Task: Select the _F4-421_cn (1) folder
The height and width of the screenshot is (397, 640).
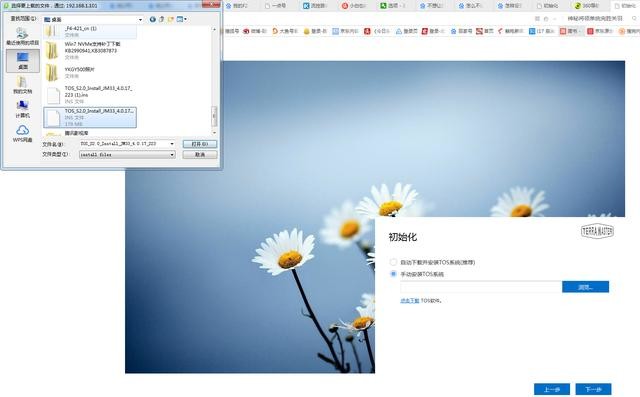Action: [x=90, y=31]
